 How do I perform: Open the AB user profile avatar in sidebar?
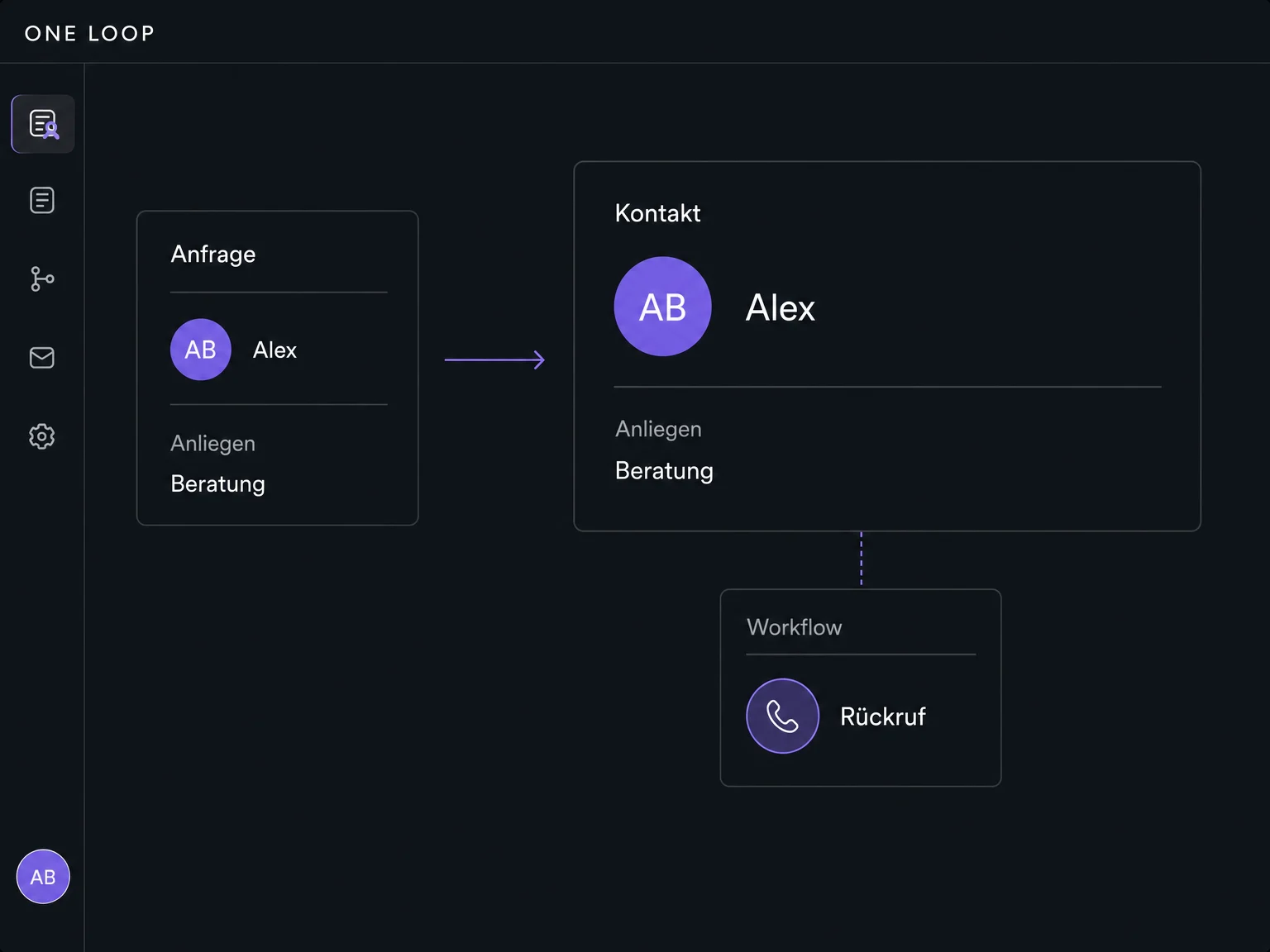pyautogui.click(x=43, y=877)
